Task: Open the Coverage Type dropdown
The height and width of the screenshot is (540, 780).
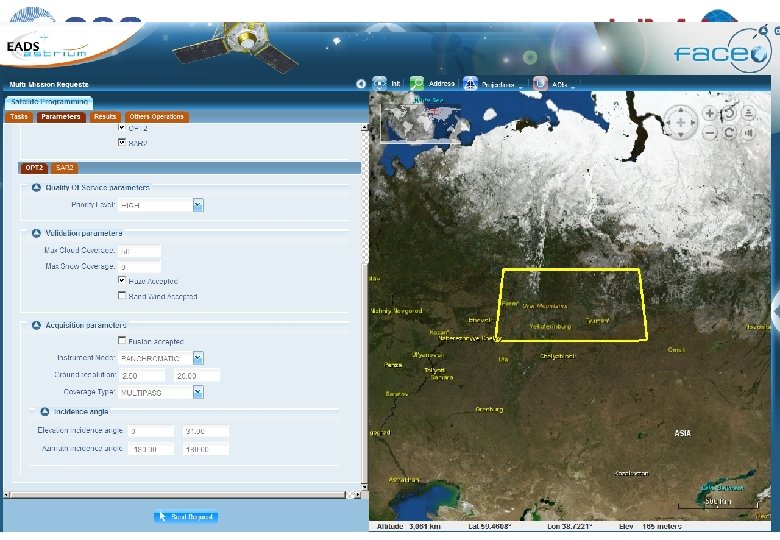Action: click(198, 392)
